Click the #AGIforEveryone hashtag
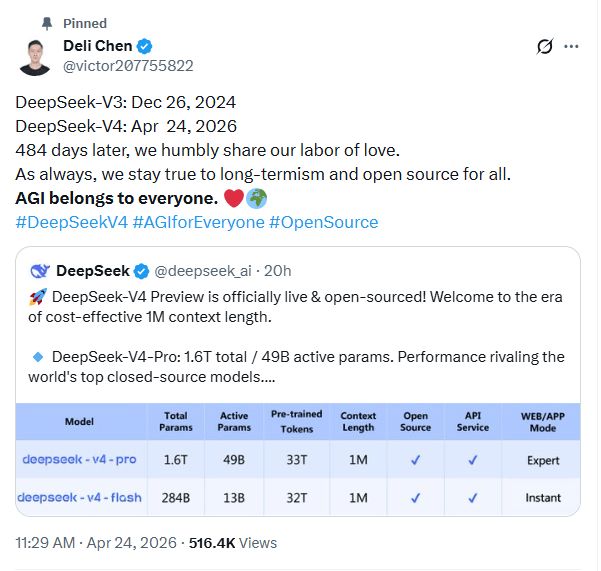 pos(198,222)
